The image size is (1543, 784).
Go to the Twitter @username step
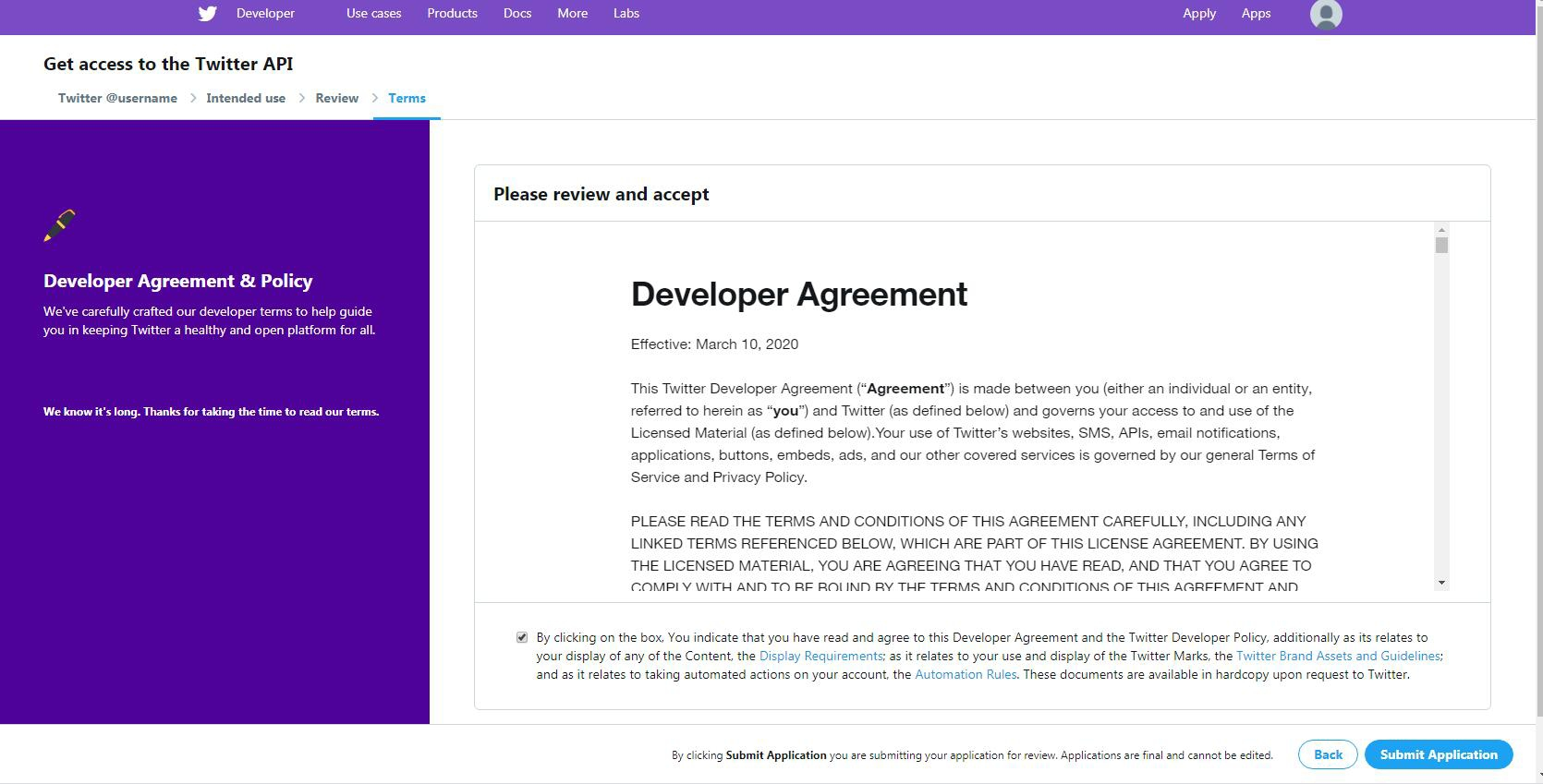click(117, 98)
